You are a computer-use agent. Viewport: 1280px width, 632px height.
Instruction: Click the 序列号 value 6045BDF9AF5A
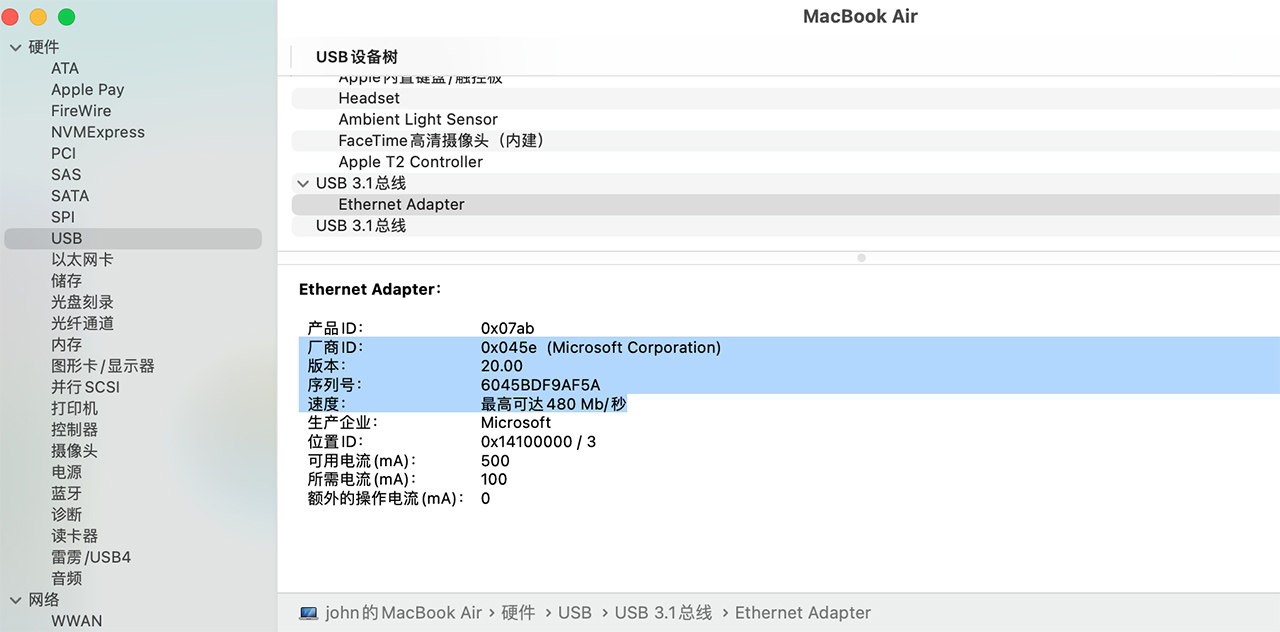(x=540, y=385)
